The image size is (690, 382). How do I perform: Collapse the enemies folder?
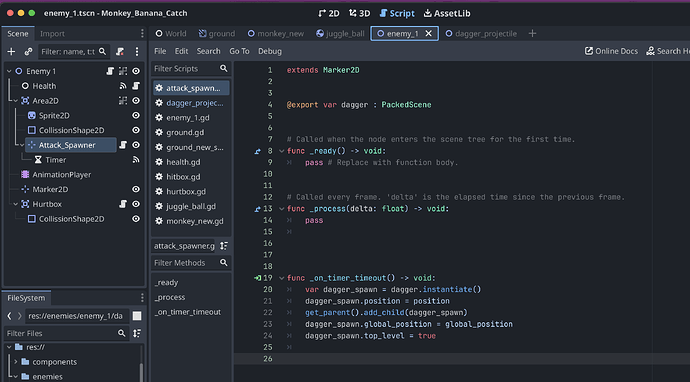coord(16,377)
